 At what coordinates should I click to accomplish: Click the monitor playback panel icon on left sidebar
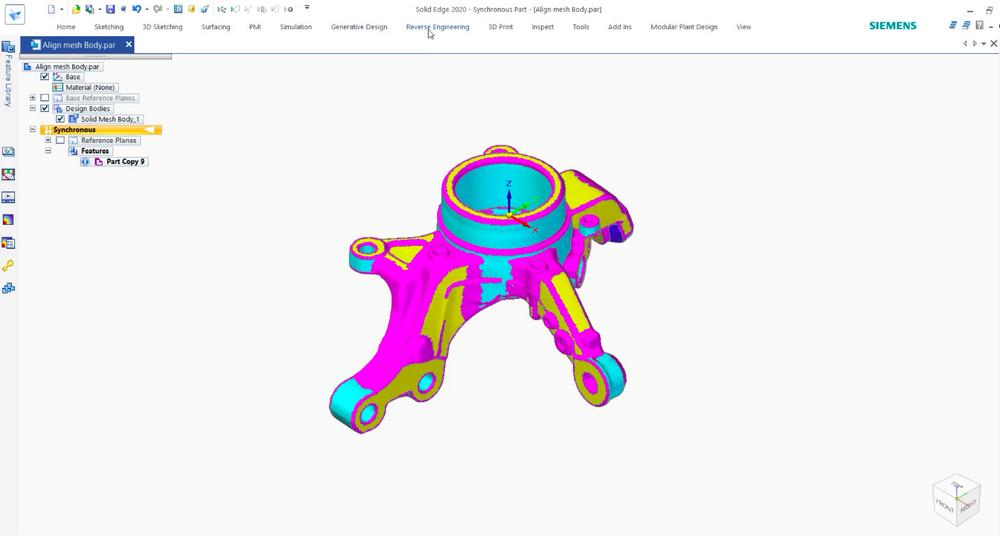click(8, 197)
